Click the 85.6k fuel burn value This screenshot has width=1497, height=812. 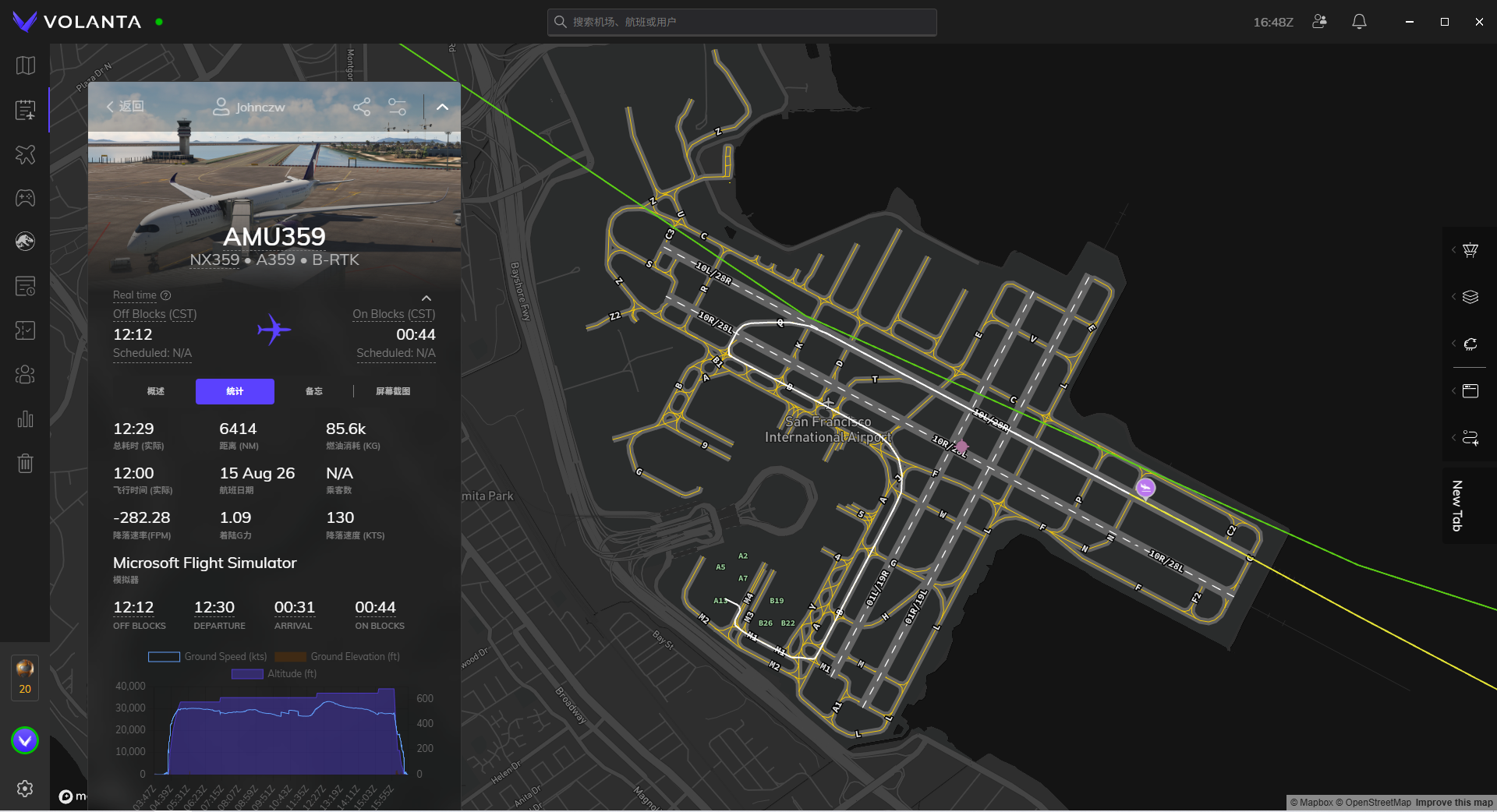click(x=345, y=429)
